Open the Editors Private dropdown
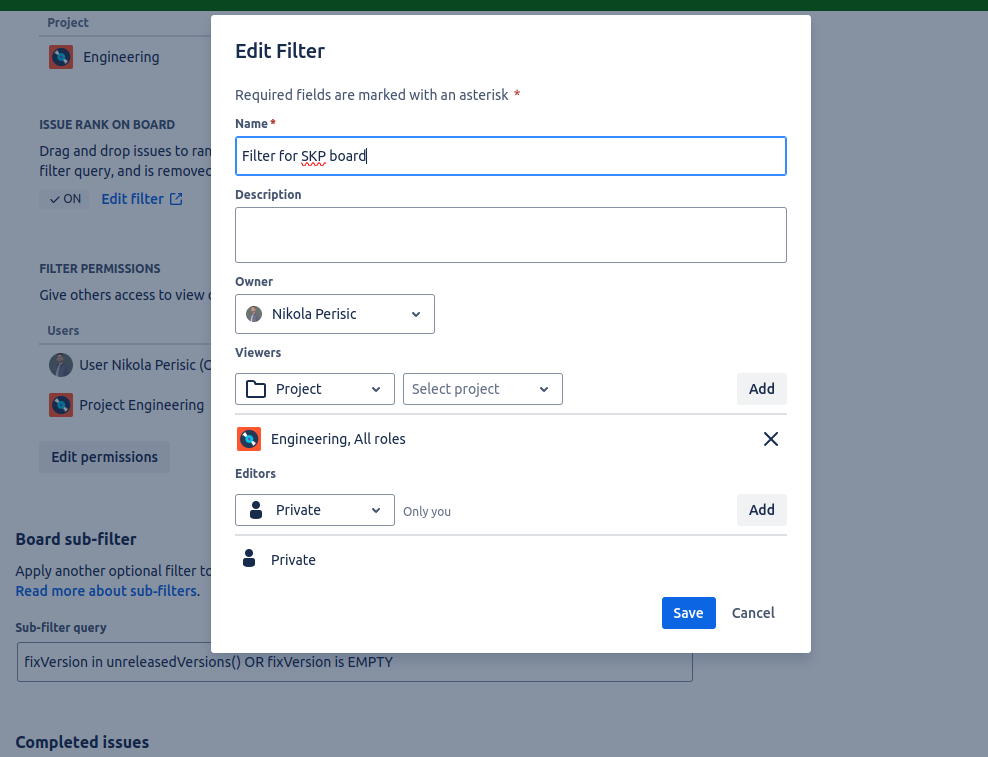This screenshot has height=757, width=988. coord(315,510)
